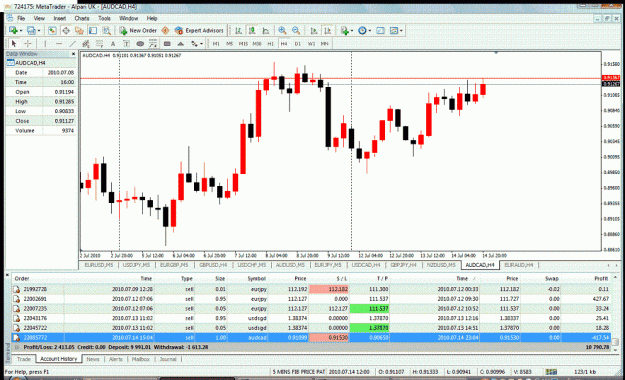Close the Data Window panel
The image size is (625, 380).
(73, 53)
